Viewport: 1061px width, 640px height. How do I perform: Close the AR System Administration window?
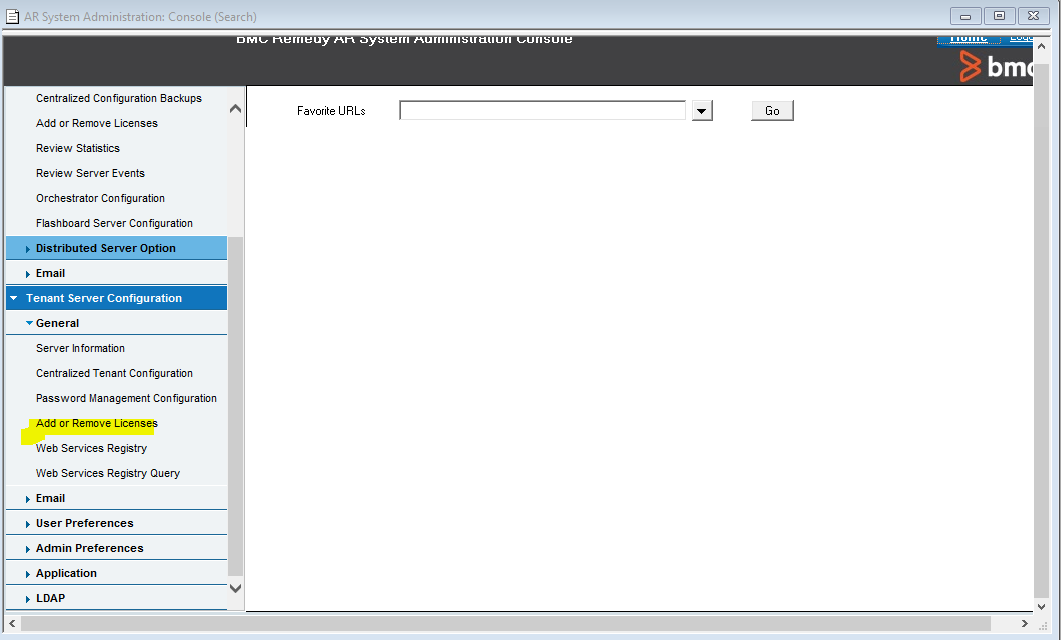(1033, 16)
